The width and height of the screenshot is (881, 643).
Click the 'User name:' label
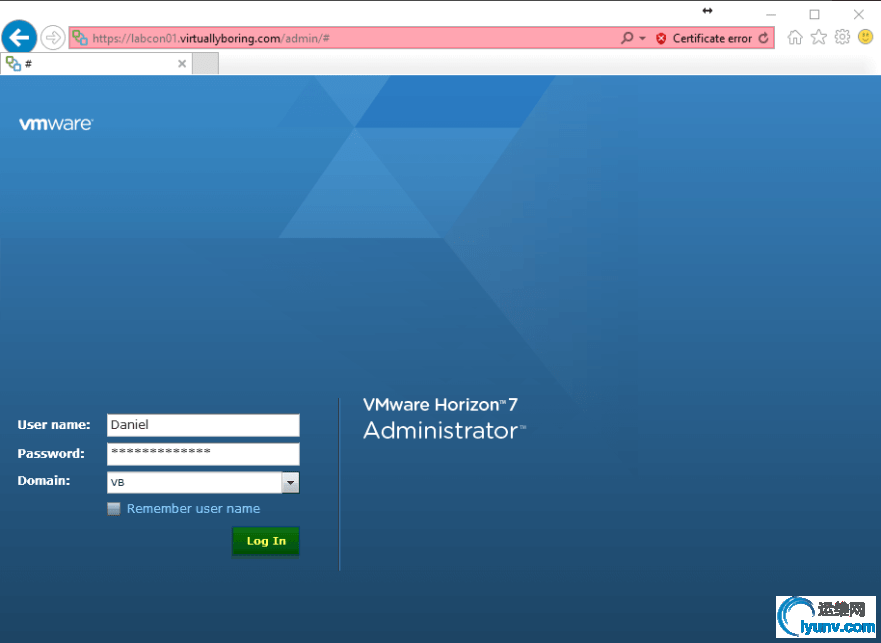coord(54,425)
